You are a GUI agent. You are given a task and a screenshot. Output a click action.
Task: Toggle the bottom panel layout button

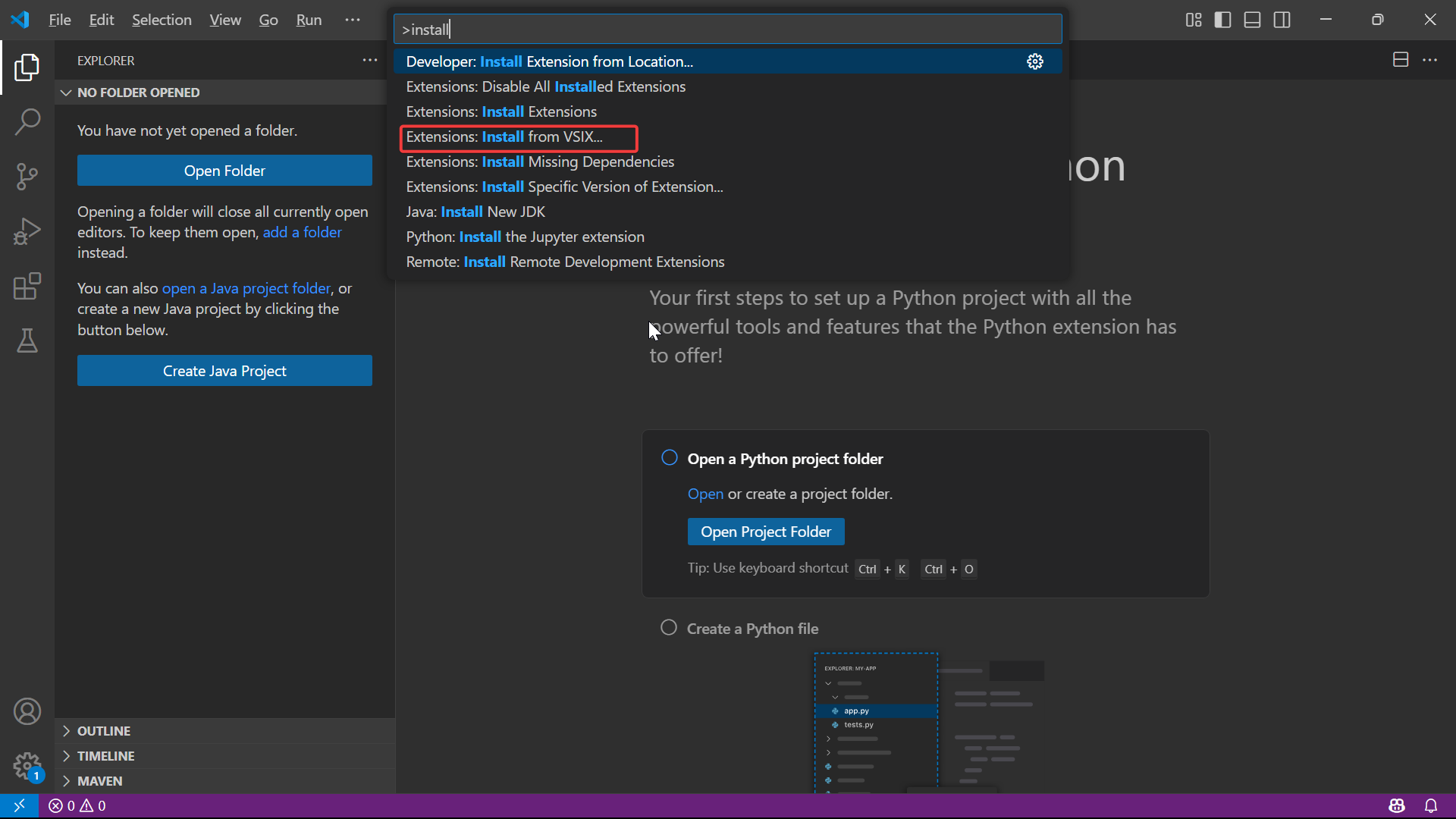[x=1252, y=20]
